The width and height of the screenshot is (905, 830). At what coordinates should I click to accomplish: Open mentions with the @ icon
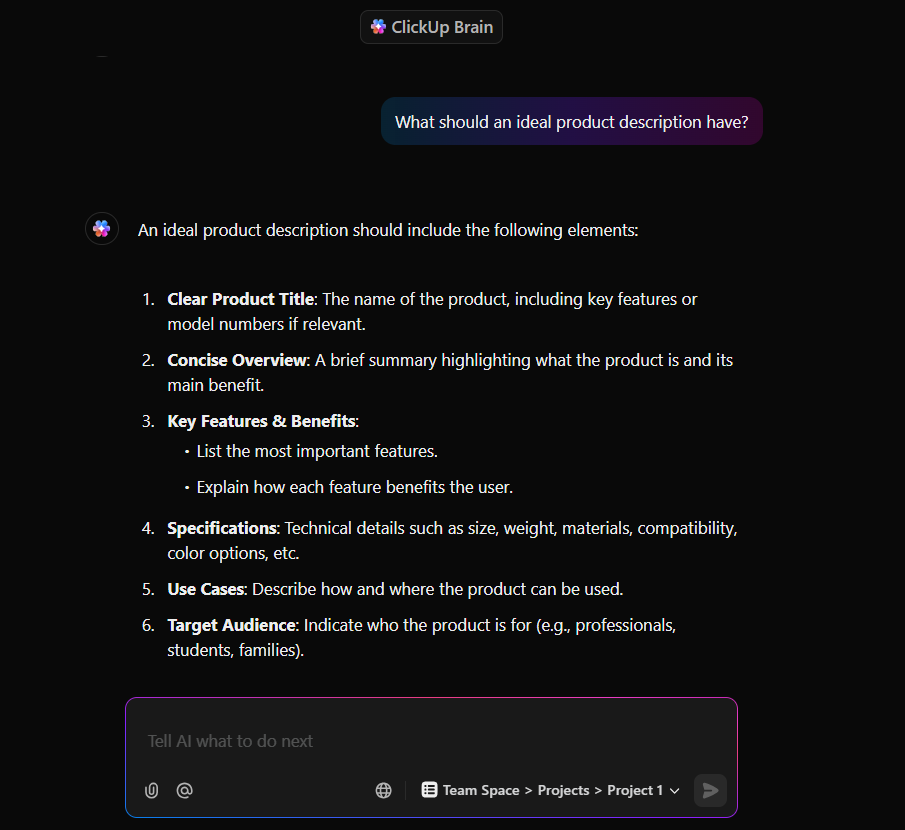pyautogui.click(x=184, y=790)
